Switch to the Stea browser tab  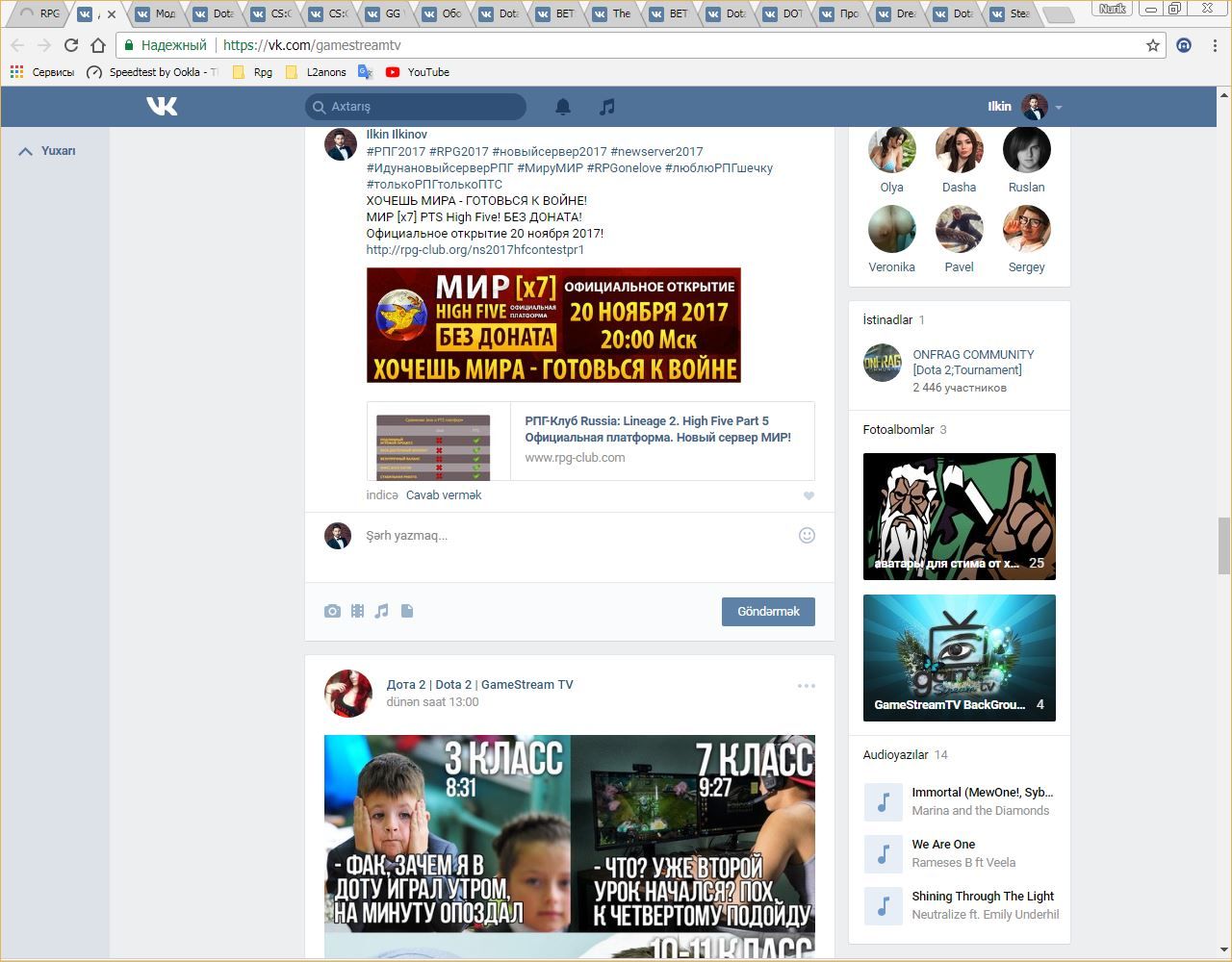pyautogui.click(x=1013, y=13)
